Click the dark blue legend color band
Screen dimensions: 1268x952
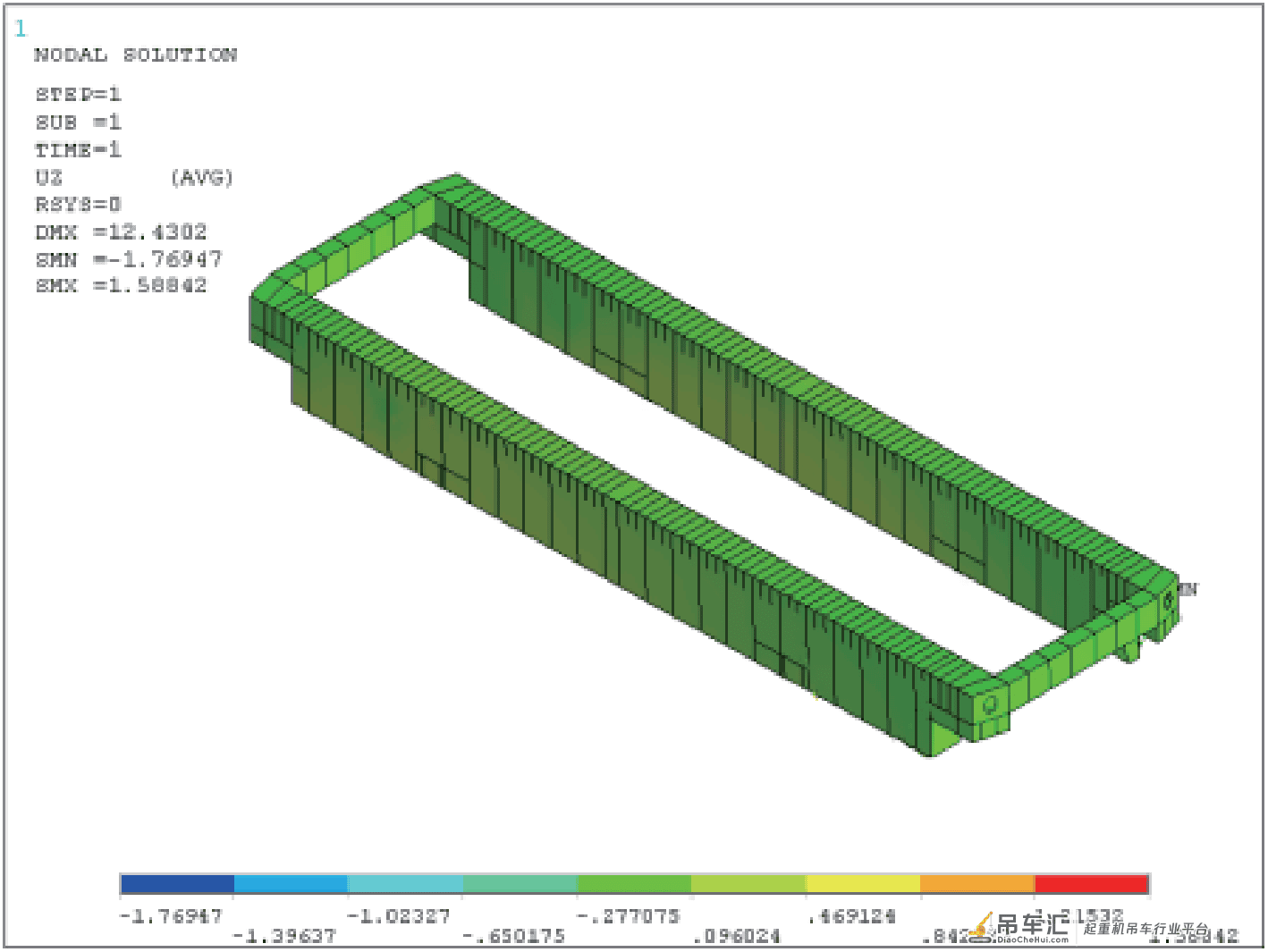[177, 884]
